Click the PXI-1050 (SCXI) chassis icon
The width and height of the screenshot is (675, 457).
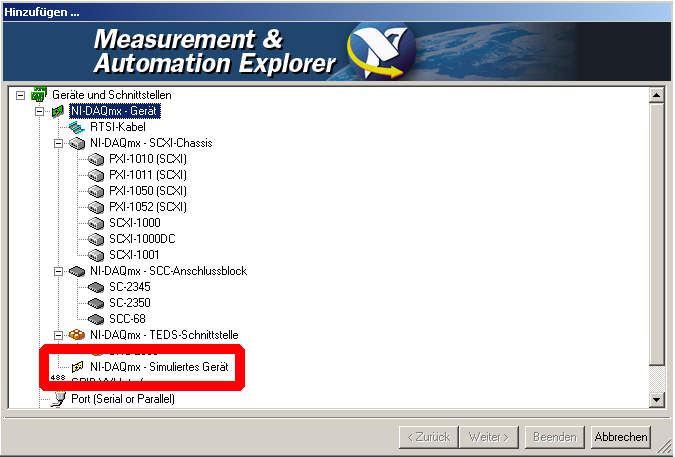tap(96, 191)
